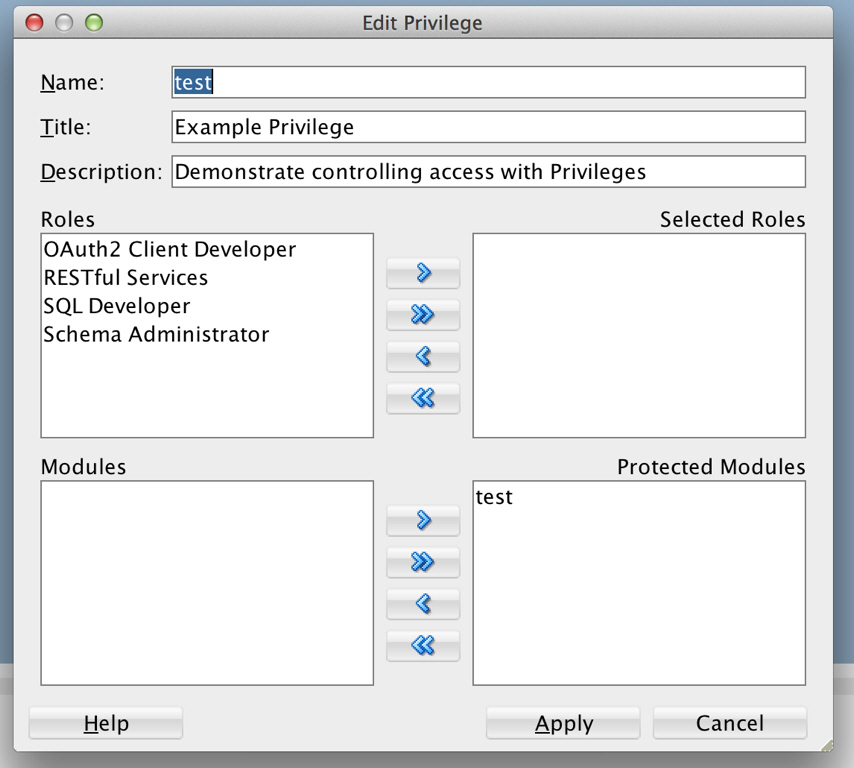Screen dimensions: 854x768
Task: Click the Title field with Example Privilege
Action: point(489,127)
